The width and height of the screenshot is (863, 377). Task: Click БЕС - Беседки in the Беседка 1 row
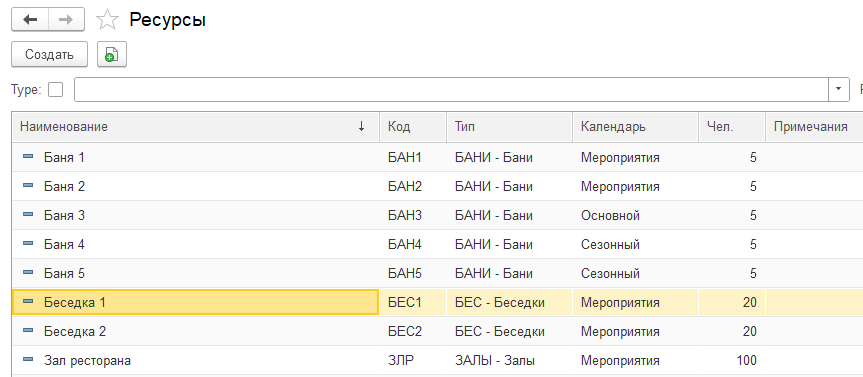[500, 303]
